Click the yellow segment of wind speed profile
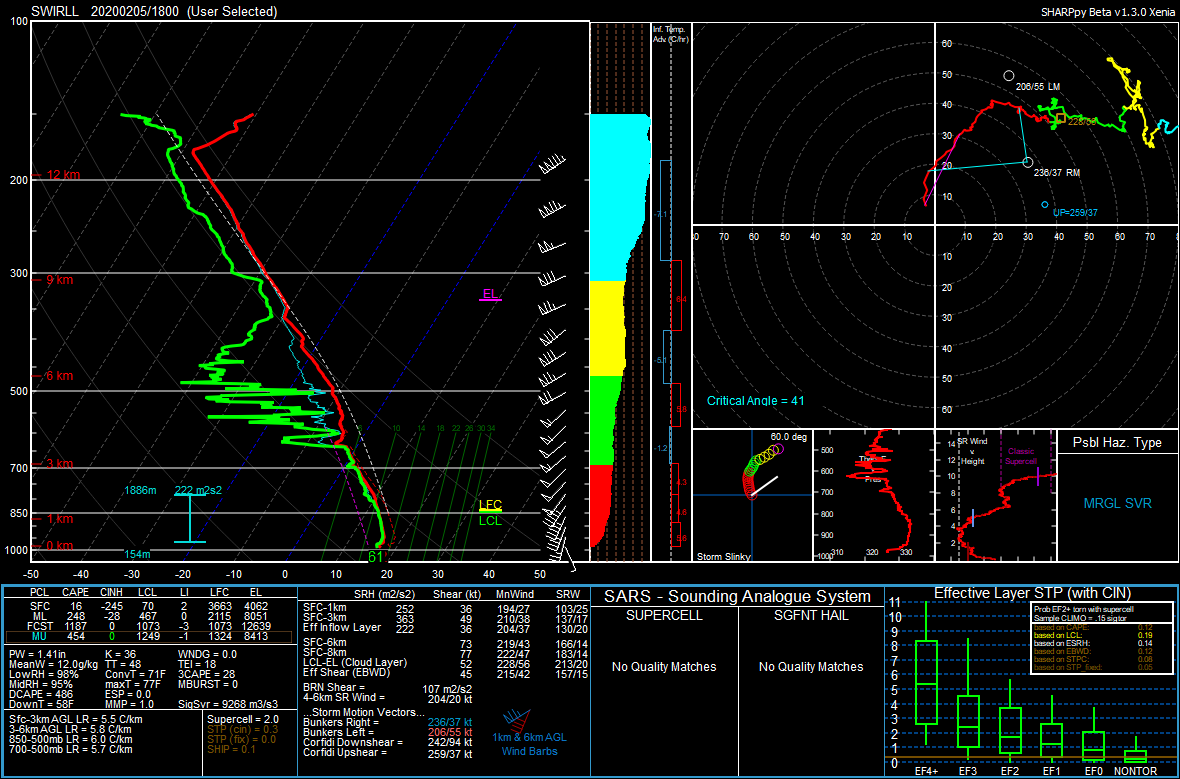 tap(607, 328)
